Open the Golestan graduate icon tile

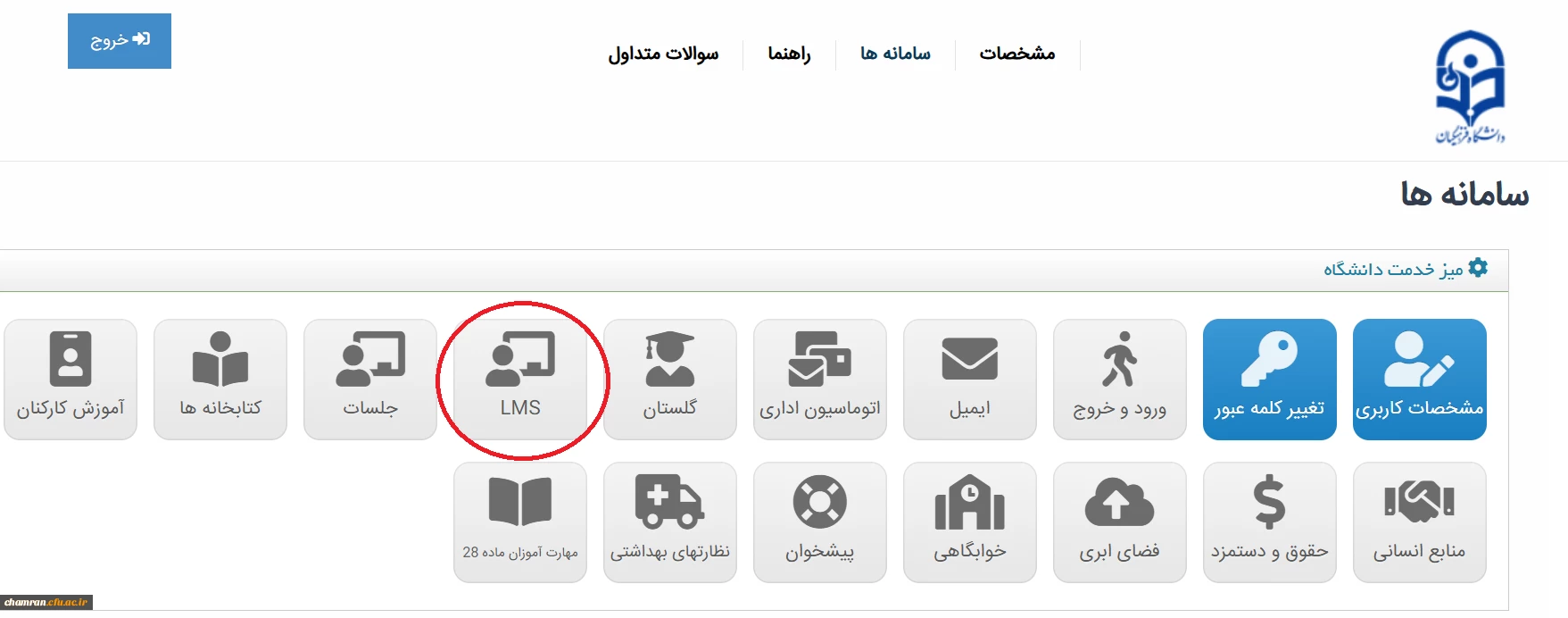pyautogui.click(x=670, y=380)
